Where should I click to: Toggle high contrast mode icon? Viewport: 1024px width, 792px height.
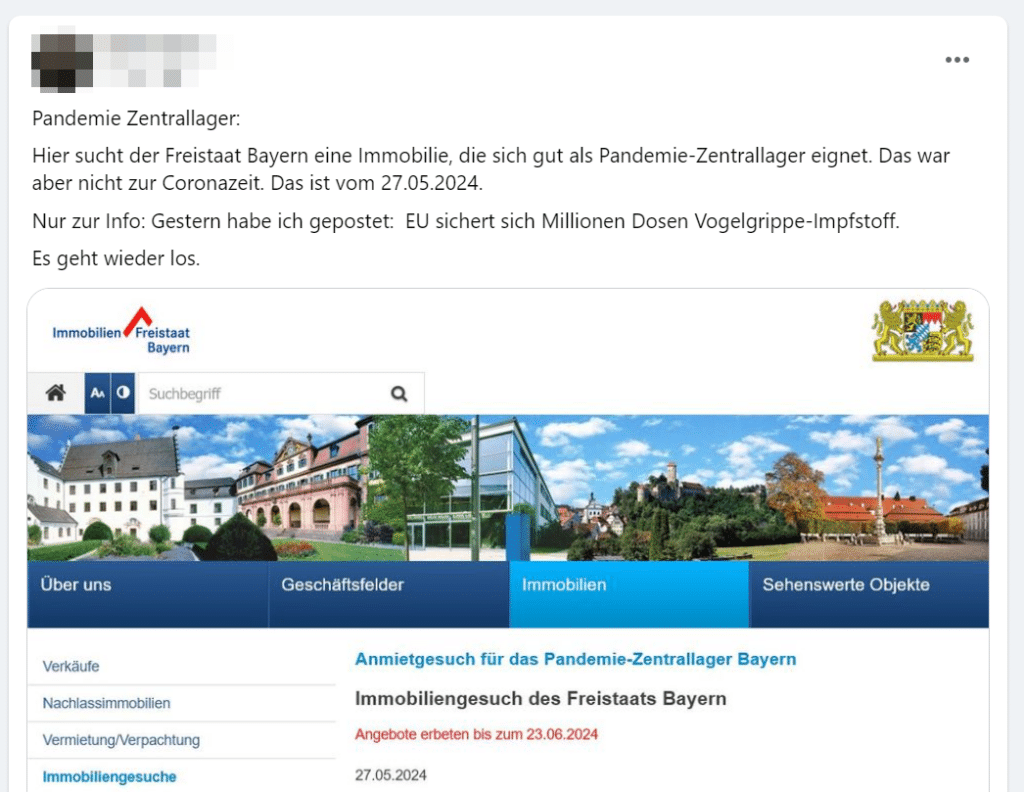tap(123, 393)
